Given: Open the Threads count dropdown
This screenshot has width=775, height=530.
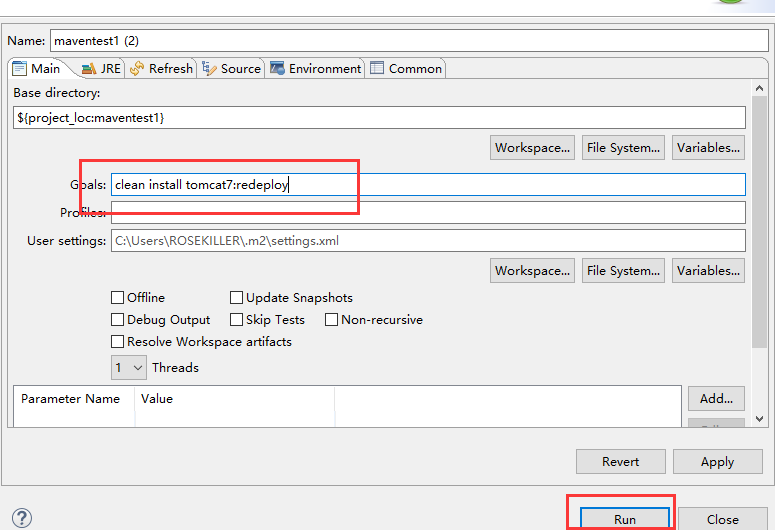Looking at the screenshot, I should pos(129,367).
